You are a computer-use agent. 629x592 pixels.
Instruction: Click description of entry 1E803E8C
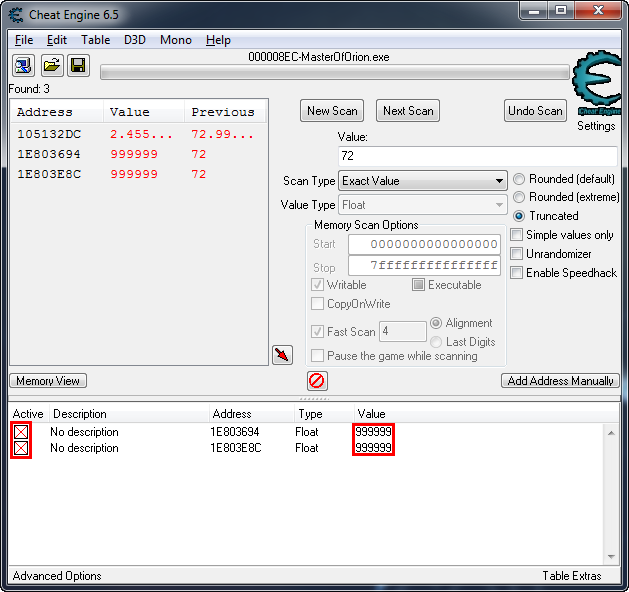[x=84, y=448]
